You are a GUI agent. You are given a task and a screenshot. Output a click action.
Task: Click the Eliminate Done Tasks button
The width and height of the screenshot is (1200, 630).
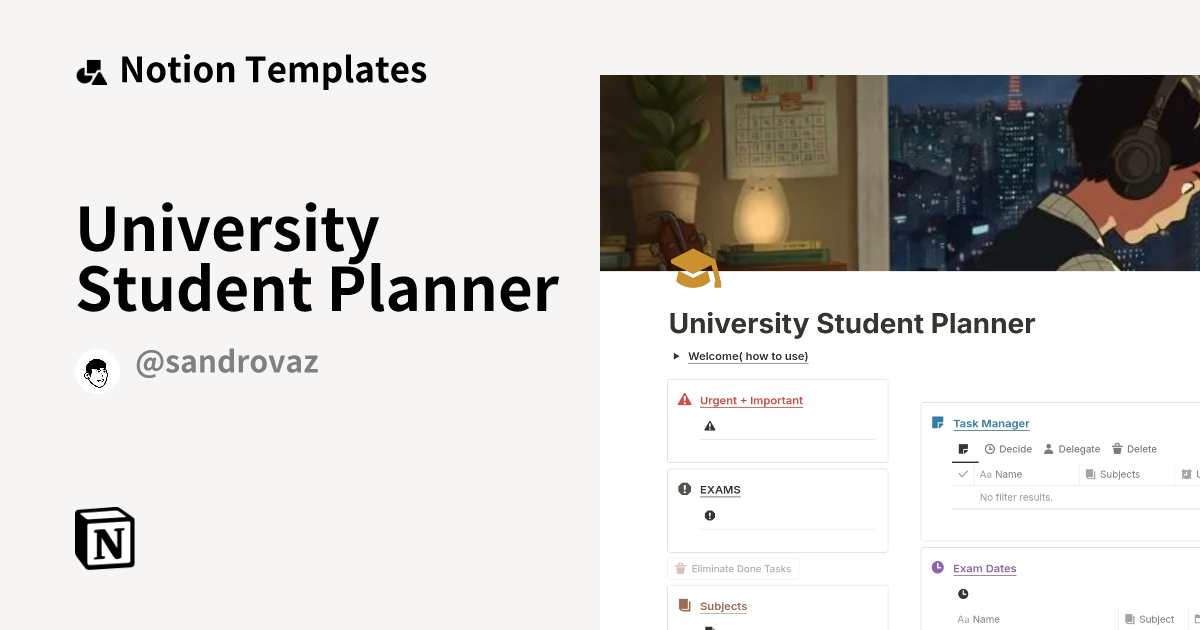tap(733, 568)
